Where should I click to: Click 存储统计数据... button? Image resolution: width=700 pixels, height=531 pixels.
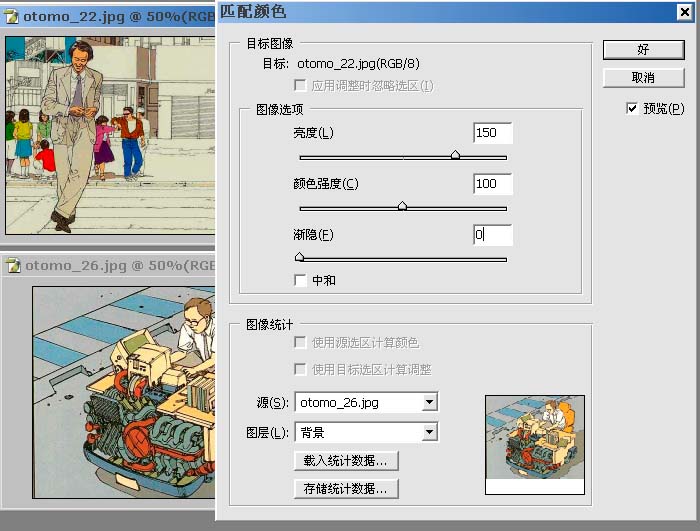point(346,489)
